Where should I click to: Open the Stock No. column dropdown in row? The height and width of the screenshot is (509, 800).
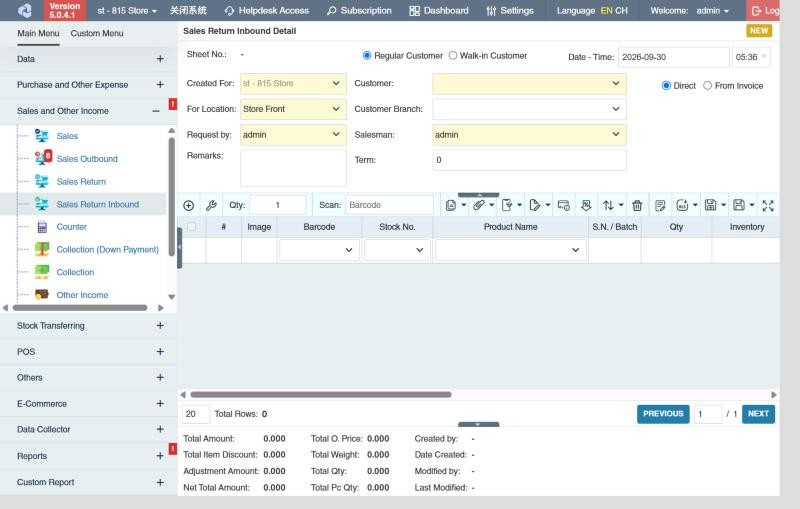coord(397,250)
